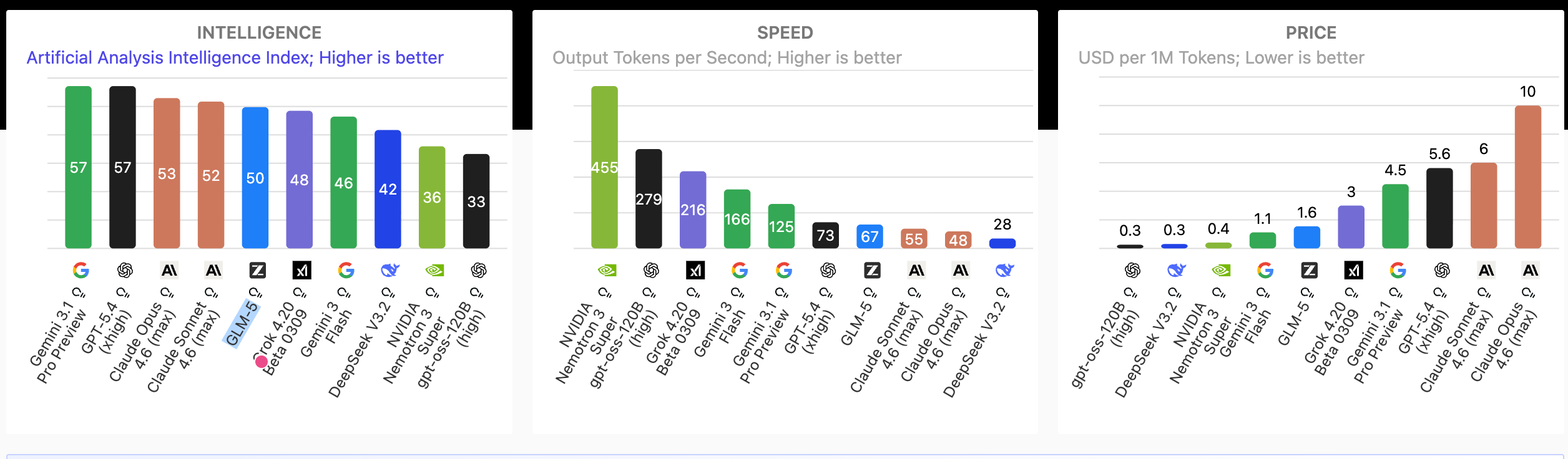Click the DeepSeek whale logo in the Price chart
The width and height of the screenshot is (1568, 459).
(x=1176, y=270)
